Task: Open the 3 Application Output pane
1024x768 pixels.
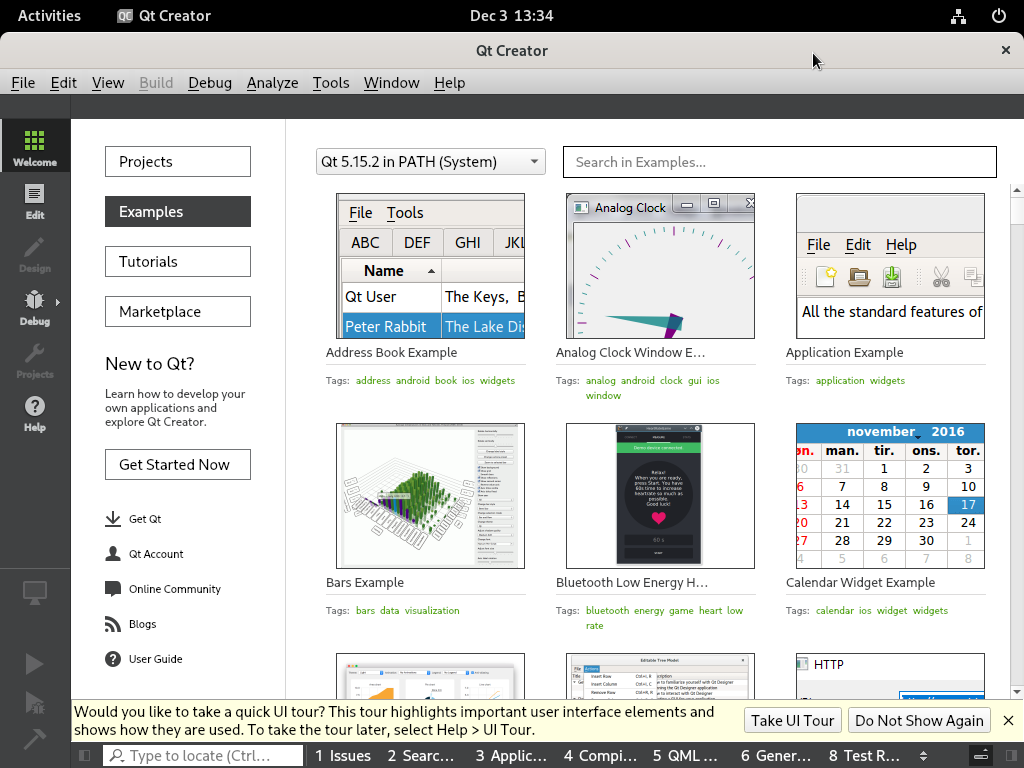Action: pos(511,756)
